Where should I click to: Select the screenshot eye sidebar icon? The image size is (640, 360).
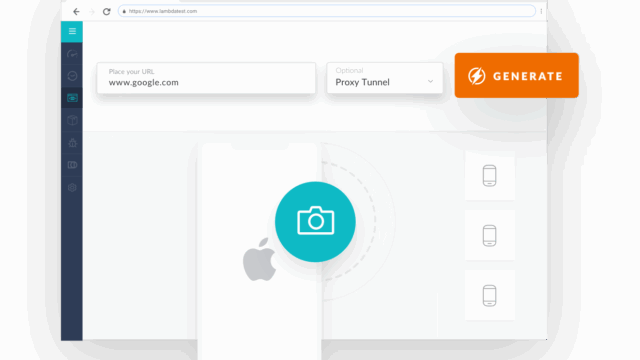click(x=72, y=98)
